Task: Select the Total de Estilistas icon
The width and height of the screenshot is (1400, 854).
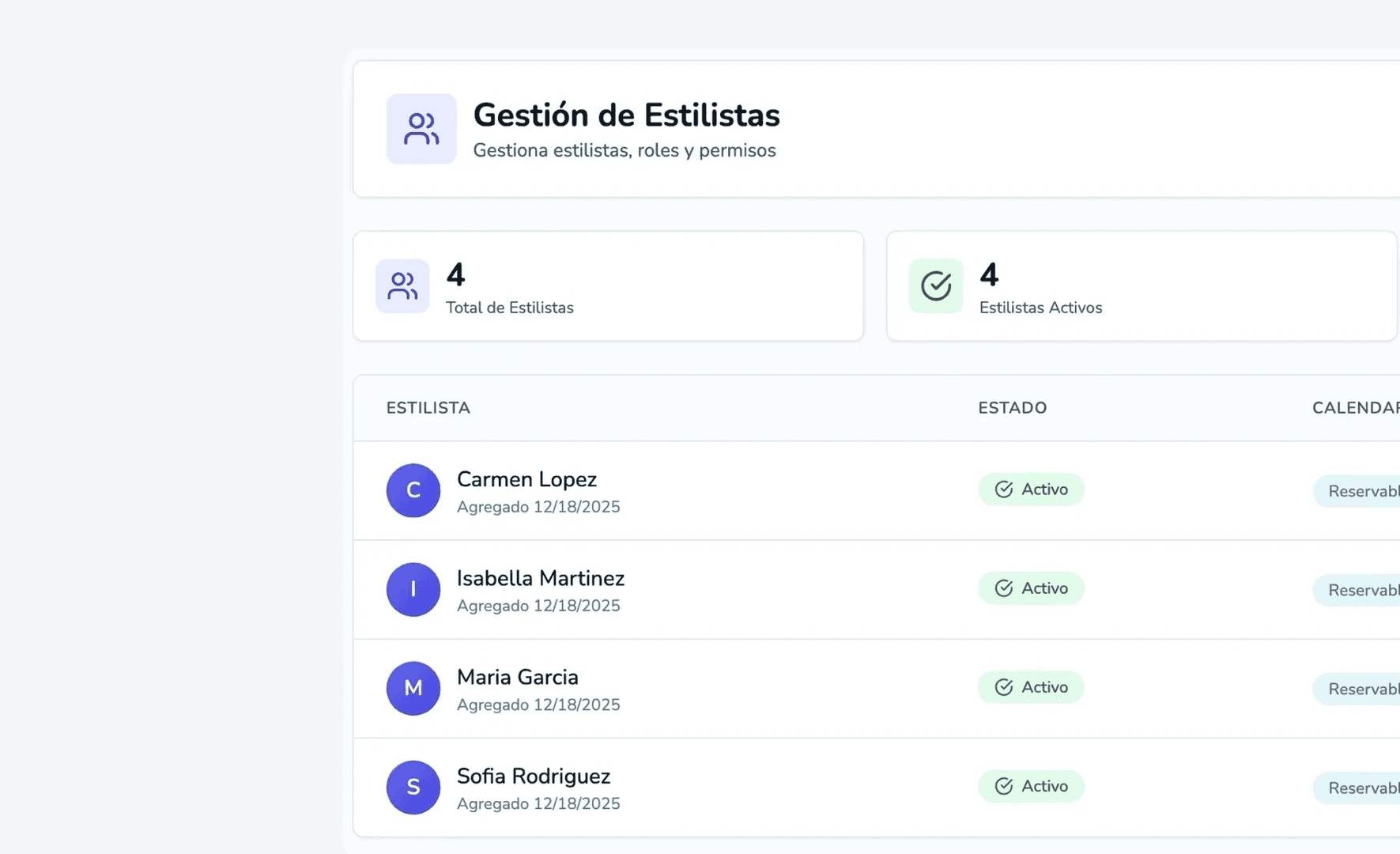Action: [402, 286]
